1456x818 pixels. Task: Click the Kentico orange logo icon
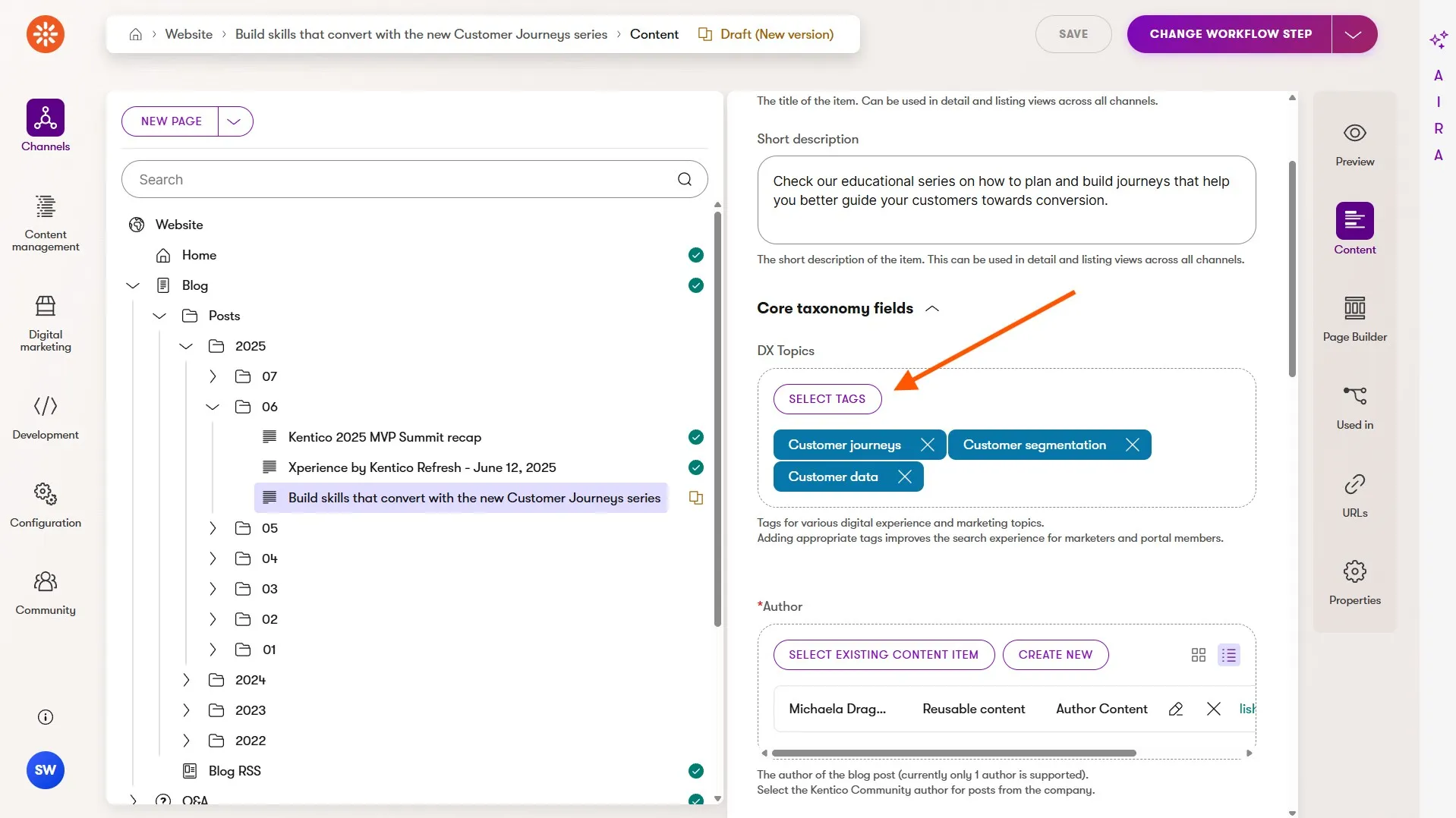(46, 34)
